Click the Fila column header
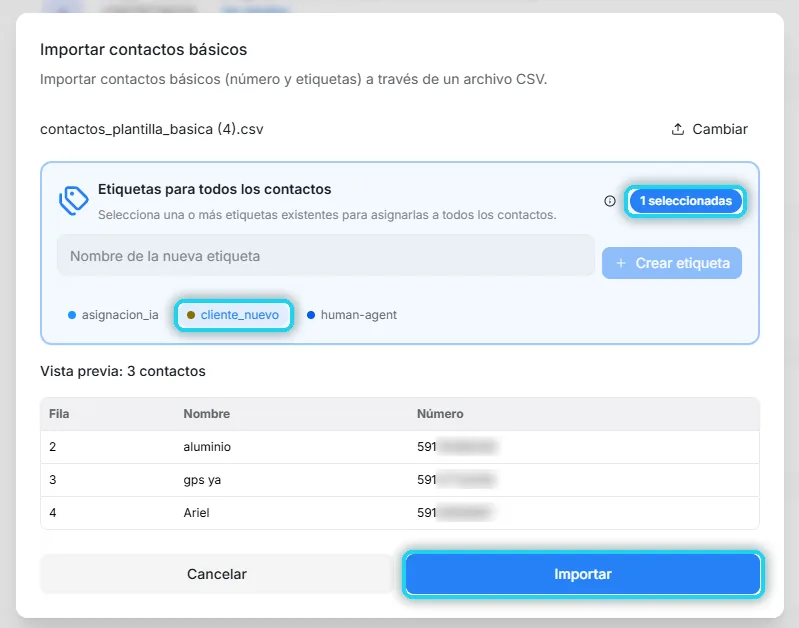The image size is (799, 628). pyautogui.click(x=59, y=413)
